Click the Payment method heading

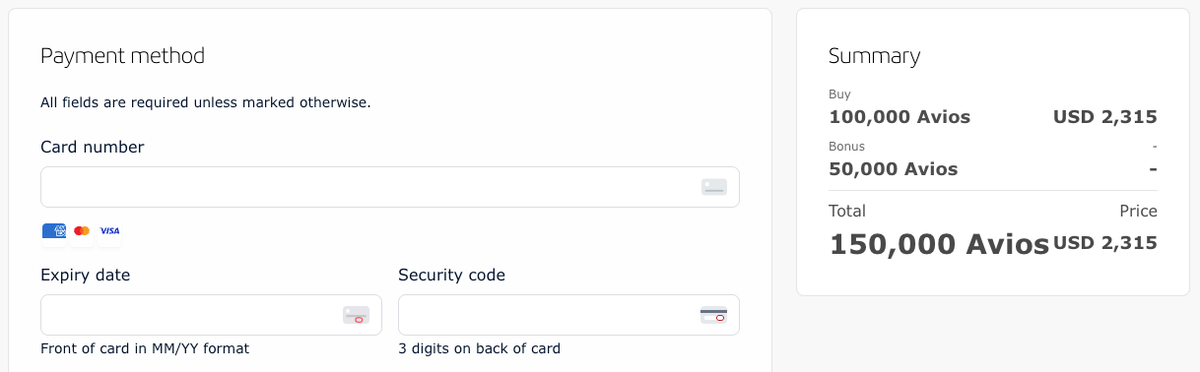click(x=122, y=56)
